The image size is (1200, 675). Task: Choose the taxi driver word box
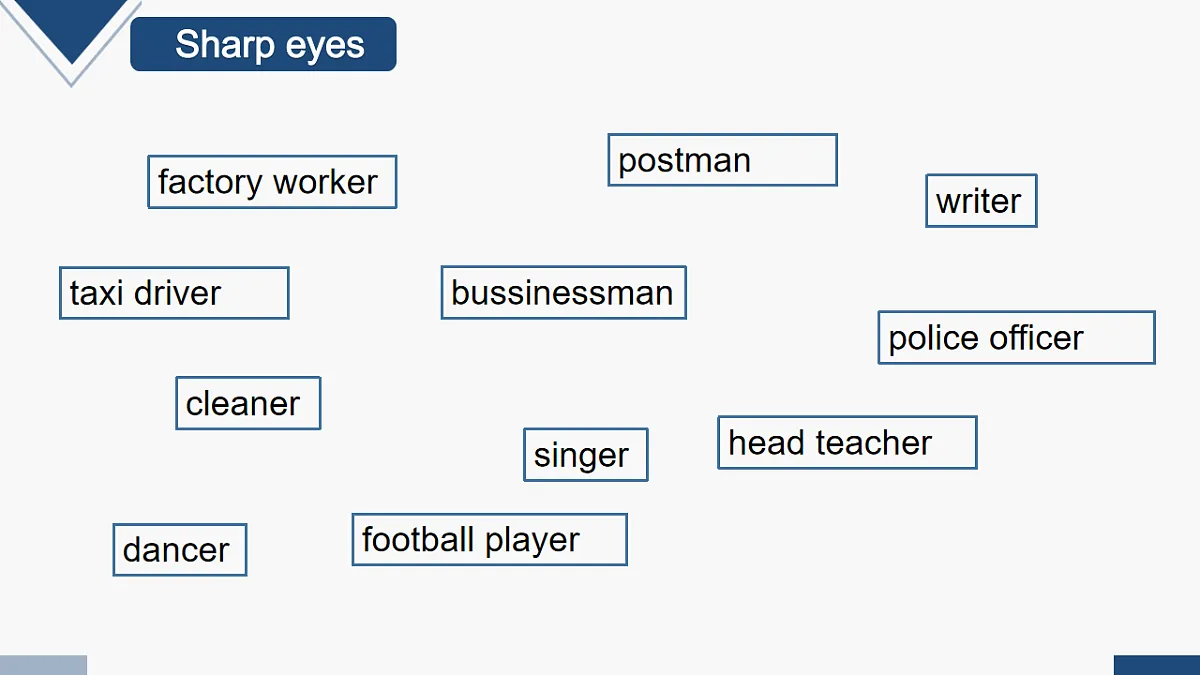coord(174,293)
